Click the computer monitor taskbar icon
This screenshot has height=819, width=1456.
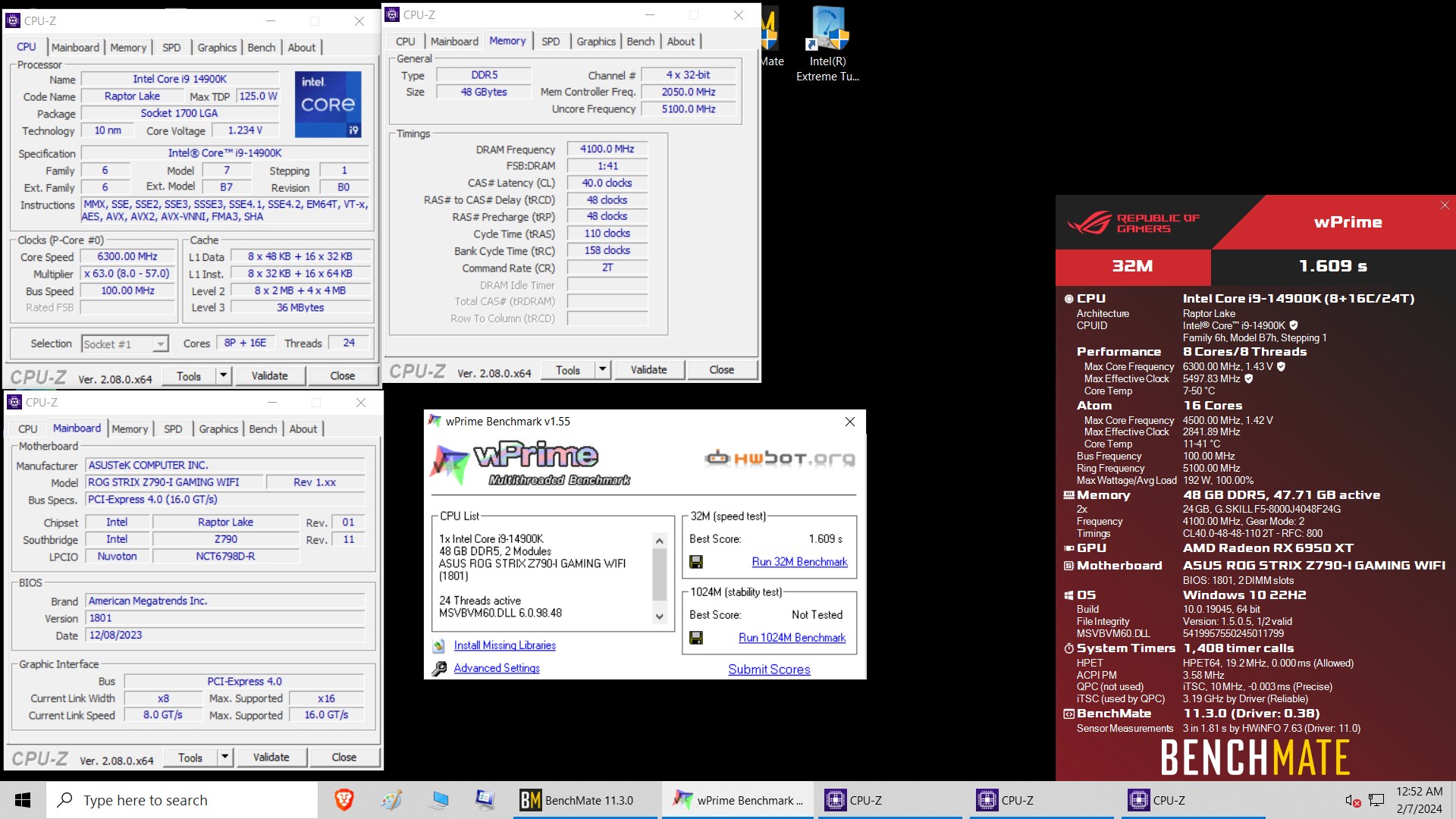tap(438, 800)
